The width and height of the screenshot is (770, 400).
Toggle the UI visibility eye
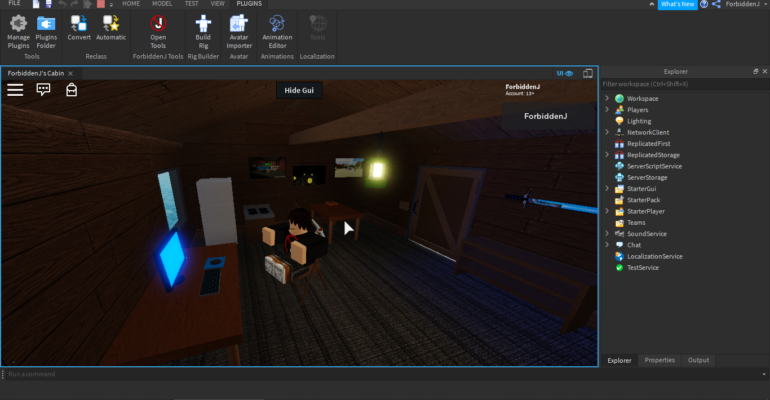[x=565, y=73]
